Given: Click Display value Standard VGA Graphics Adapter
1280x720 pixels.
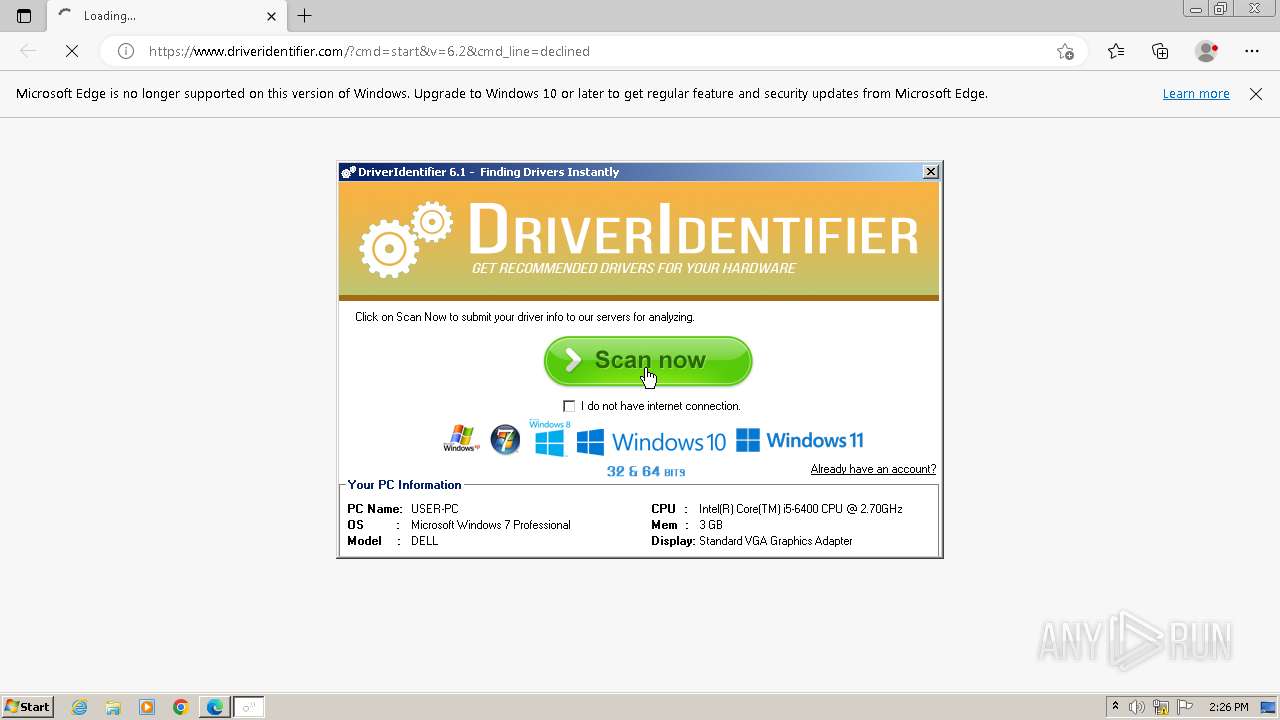Looking at the screenshot, I should coord(775,541).
